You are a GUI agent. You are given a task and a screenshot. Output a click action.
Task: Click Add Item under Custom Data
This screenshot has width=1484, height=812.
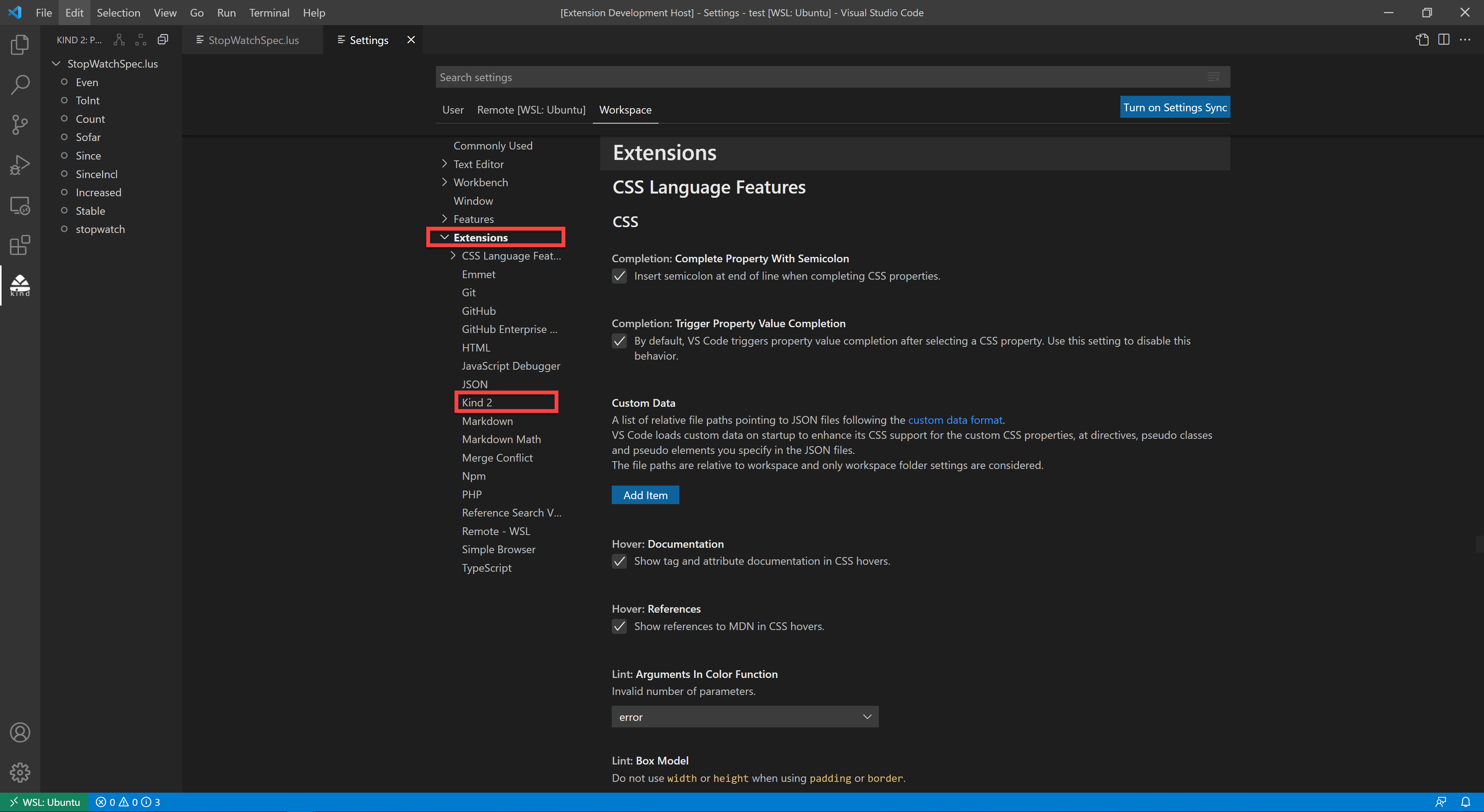click(645, 495)
